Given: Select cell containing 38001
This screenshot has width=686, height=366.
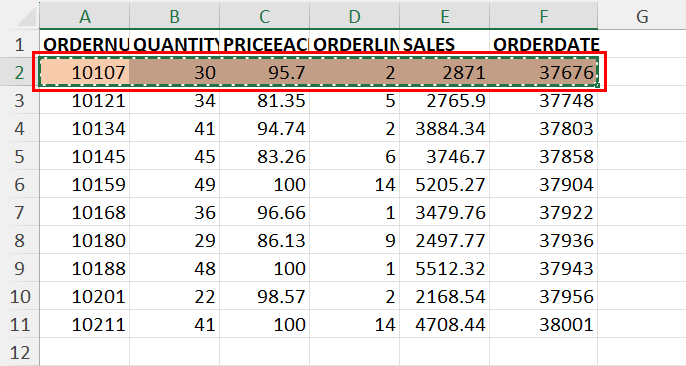Looking at the screenshot, I should [x=544, y=324].
